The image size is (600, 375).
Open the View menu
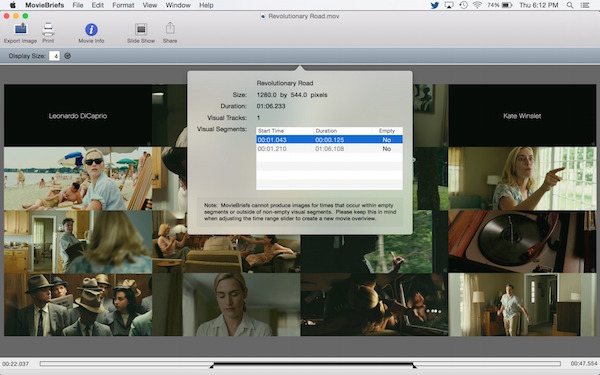[x=150, y=5]
